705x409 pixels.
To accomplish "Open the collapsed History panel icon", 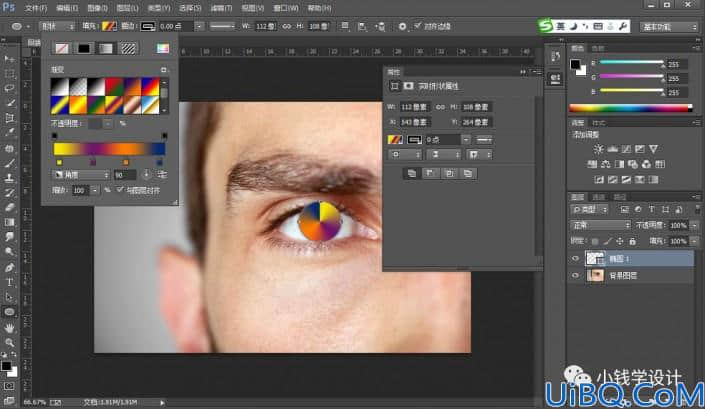I will click(x=555, y=57).
